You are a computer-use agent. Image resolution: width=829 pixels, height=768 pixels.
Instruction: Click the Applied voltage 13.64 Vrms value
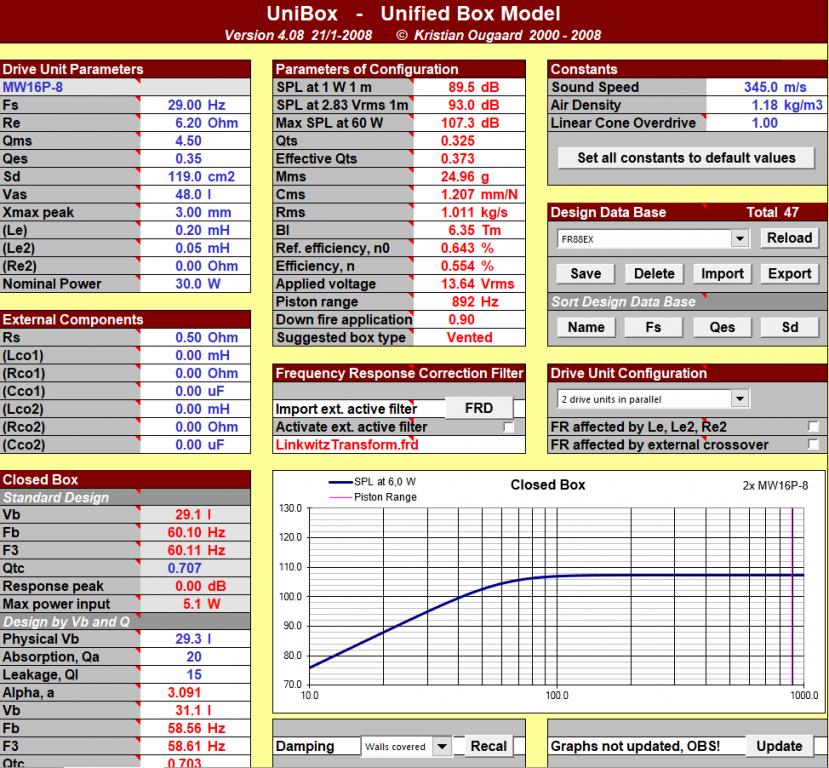click(x=469, y=284)
